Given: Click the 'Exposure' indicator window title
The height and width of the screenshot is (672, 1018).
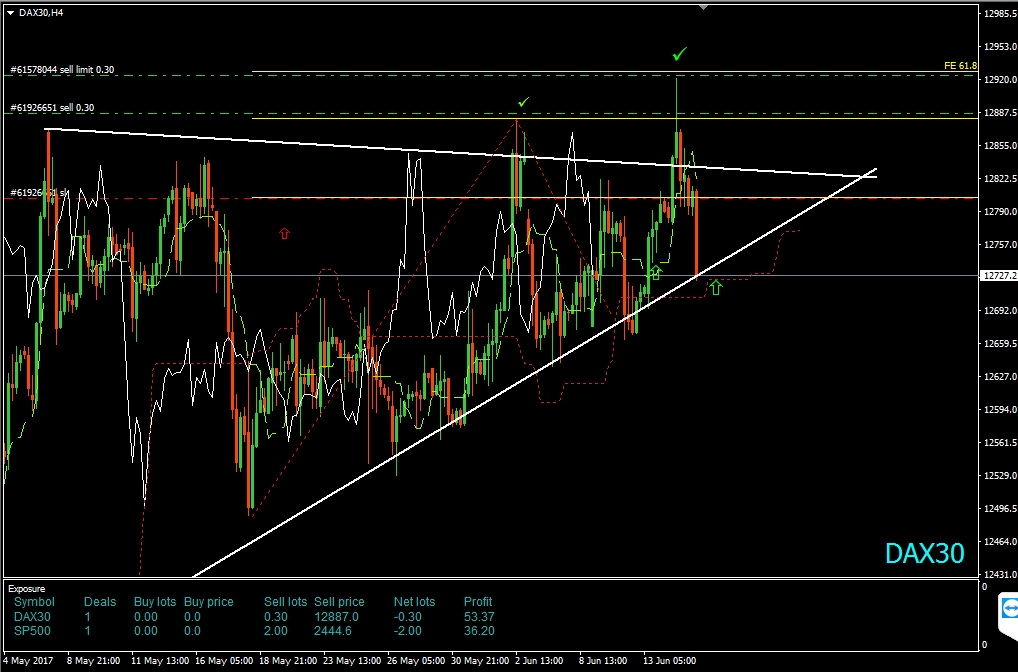Looking at the screenshot, I should click(27, 589).
